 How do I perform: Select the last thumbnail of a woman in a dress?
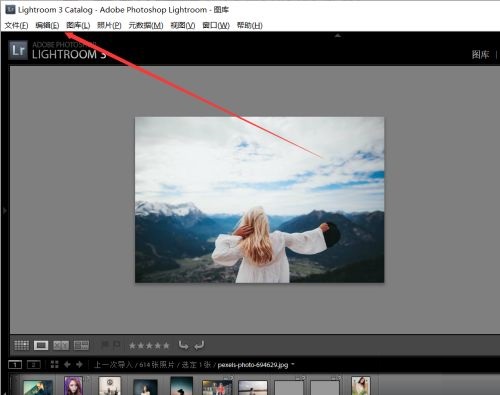click(361, 386)
